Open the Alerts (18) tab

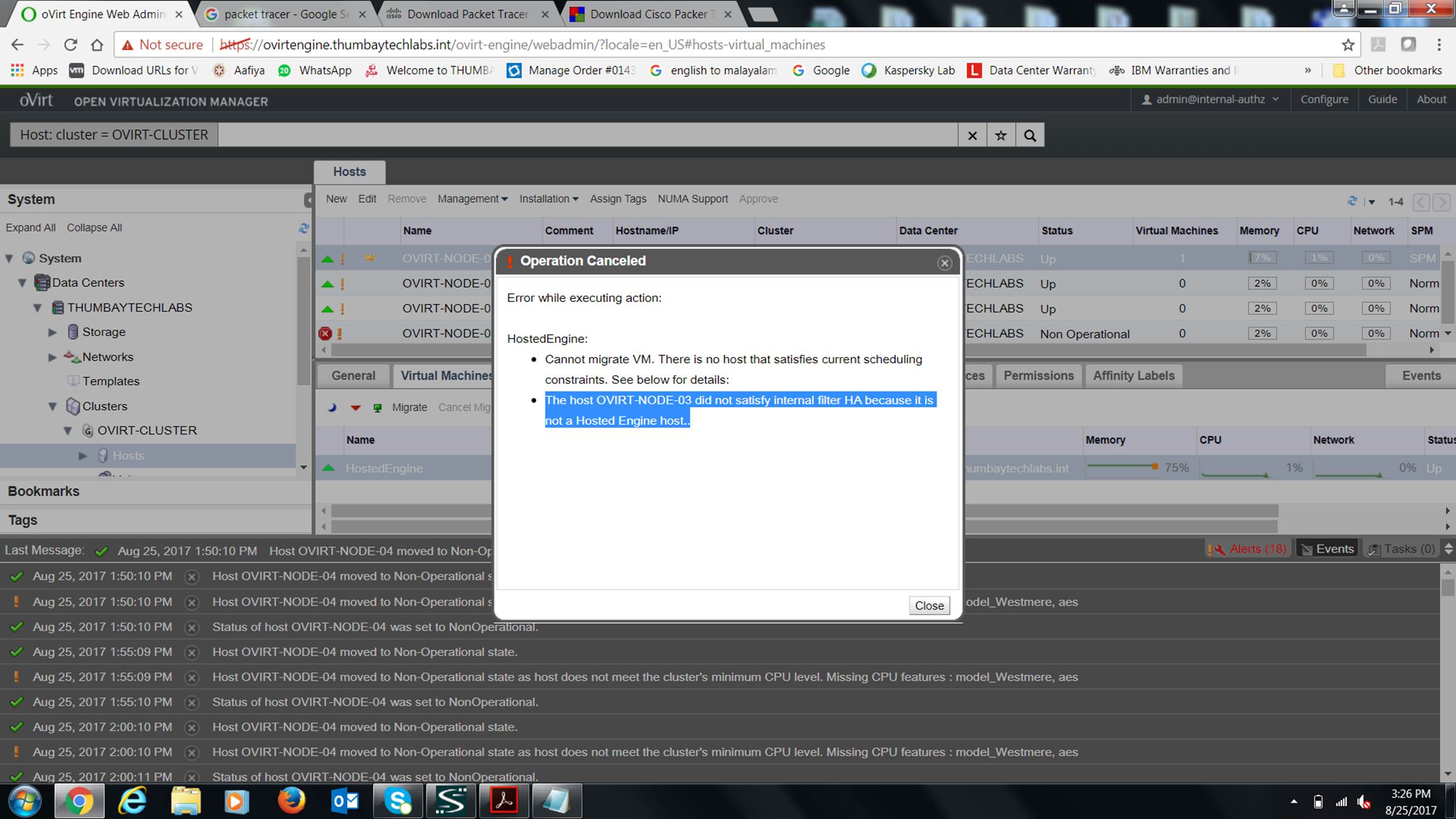point(1247,549)
